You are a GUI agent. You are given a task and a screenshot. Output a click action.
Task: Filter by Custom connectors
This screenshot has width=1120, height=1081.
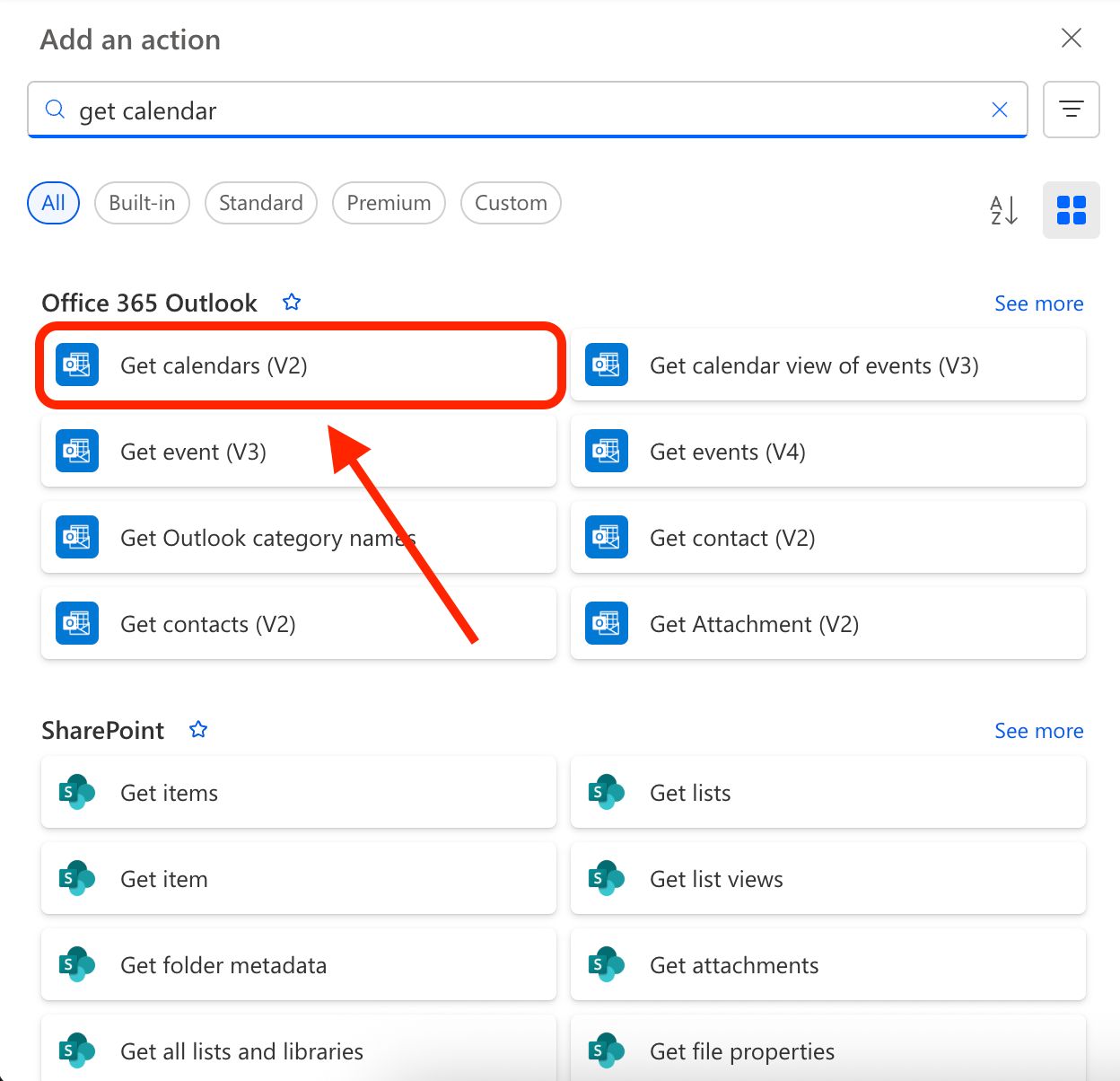point(511,203)
